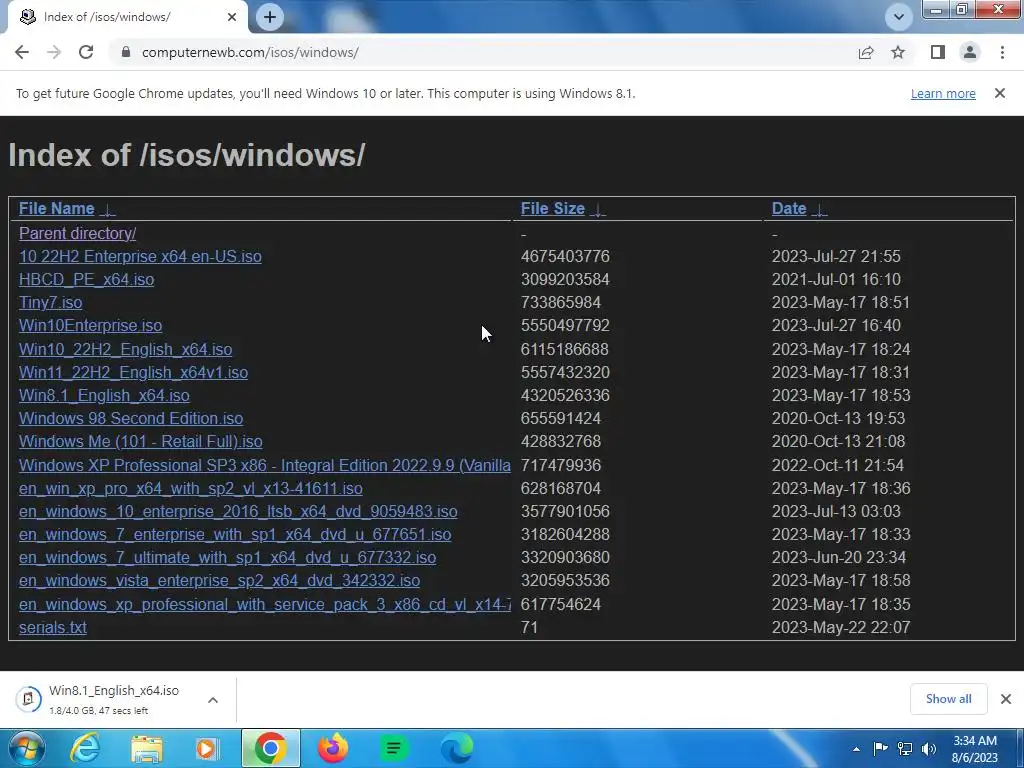The width and height of the screenshot is (1024, 768).
Task: Click the date 2021-Jul-01 16:10
Action: coord(836,280)
